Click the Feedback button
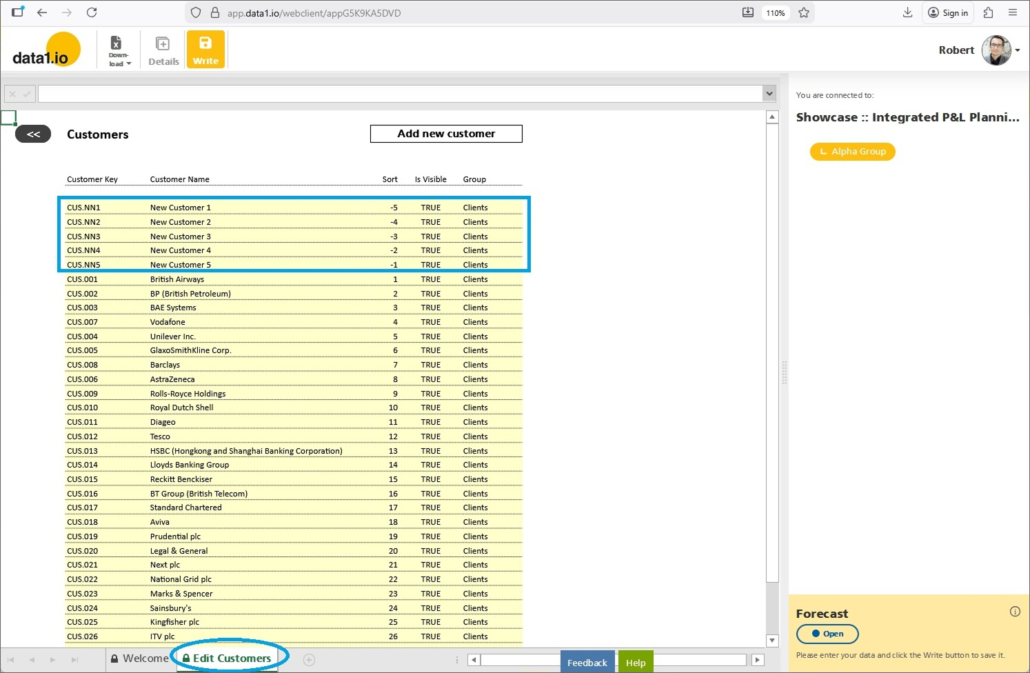Screen dimensions: 1030x673 (x=587, y=662)
